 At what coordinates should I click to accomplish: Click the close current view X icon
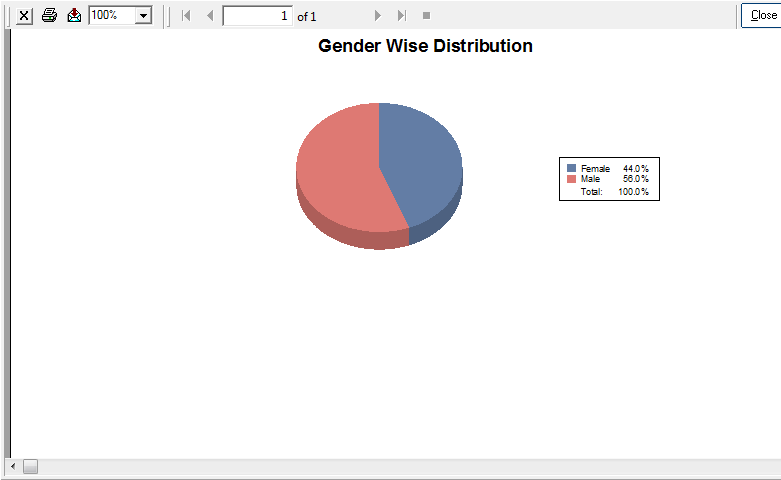tap(24, 16)
